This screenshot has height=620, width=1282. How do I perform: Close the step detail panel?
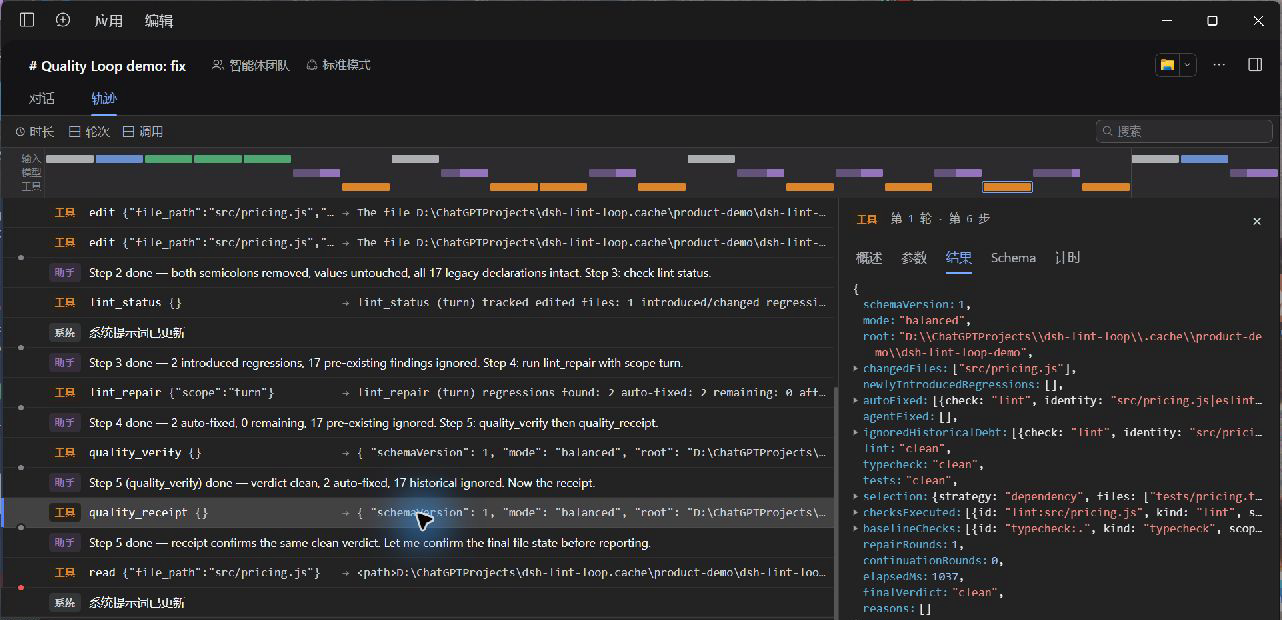click(x=1257, y=221)
